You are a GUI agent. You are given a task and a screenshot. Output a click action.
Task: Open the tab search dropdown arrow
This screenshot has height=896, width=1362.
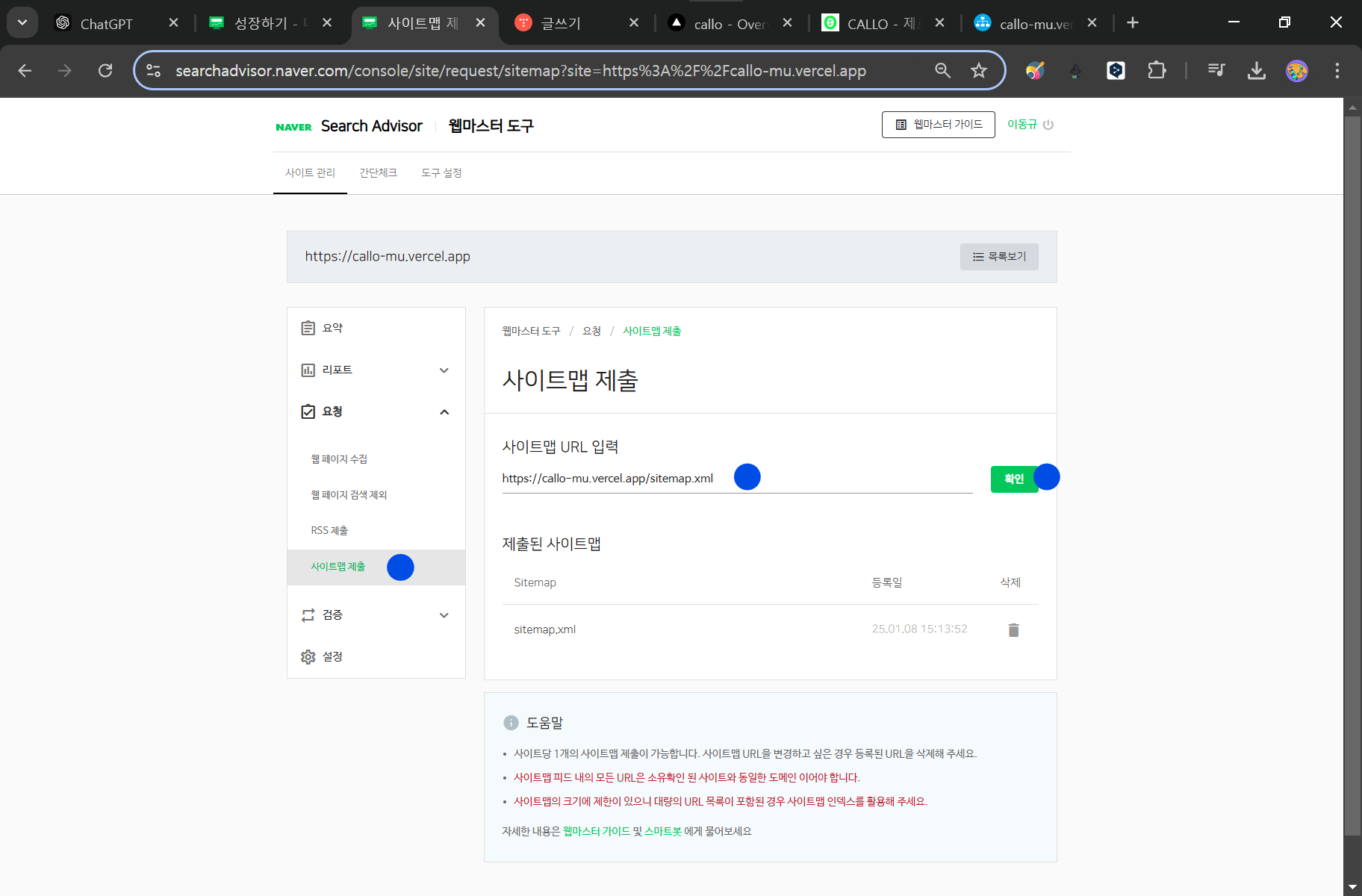[x=22, y=22]
